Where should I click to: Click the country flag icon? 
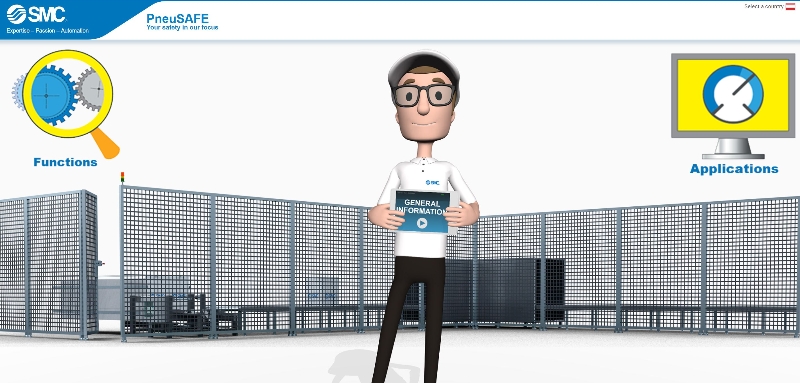click(x=790, y=6)
